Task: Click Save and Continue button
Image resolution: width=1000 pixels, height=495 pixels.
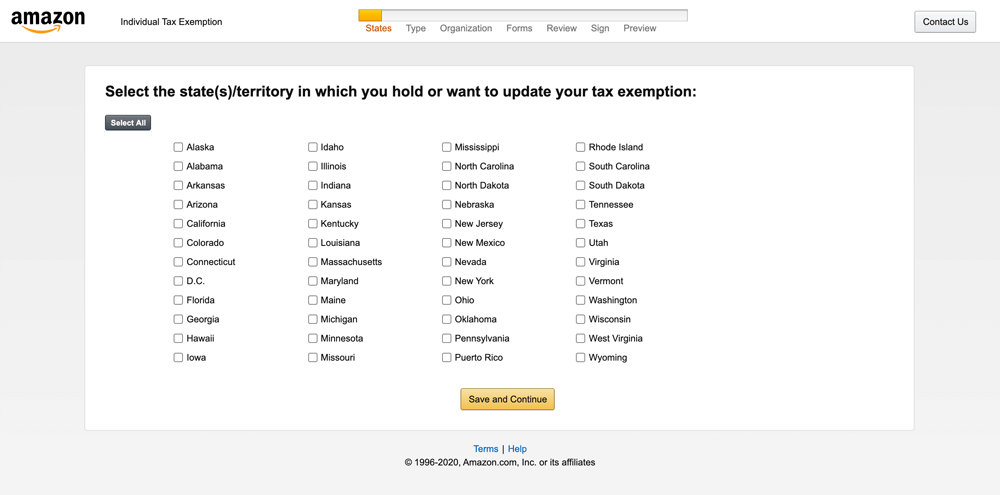Action: [507, 399]
